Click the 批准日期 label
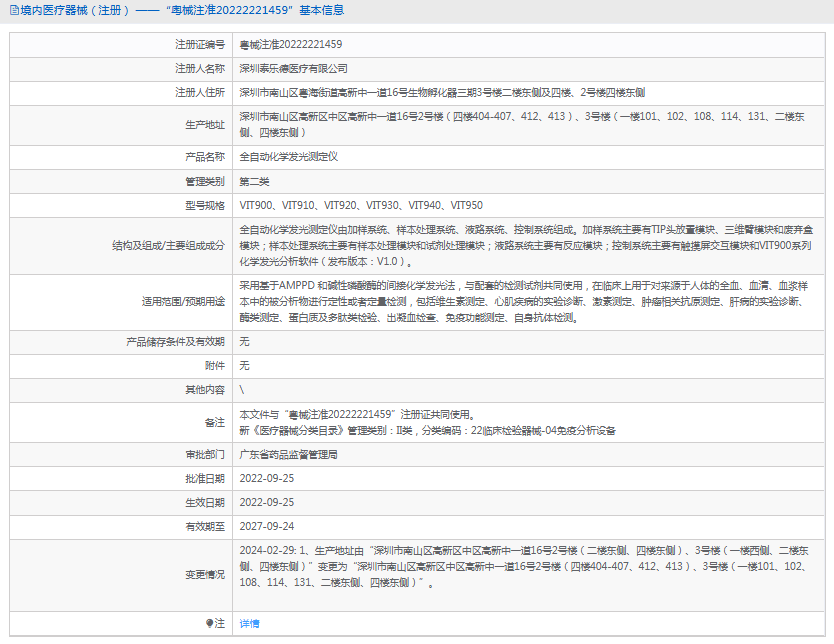The height and width of the screenshot is (644, 834). (x=205, y=479)
